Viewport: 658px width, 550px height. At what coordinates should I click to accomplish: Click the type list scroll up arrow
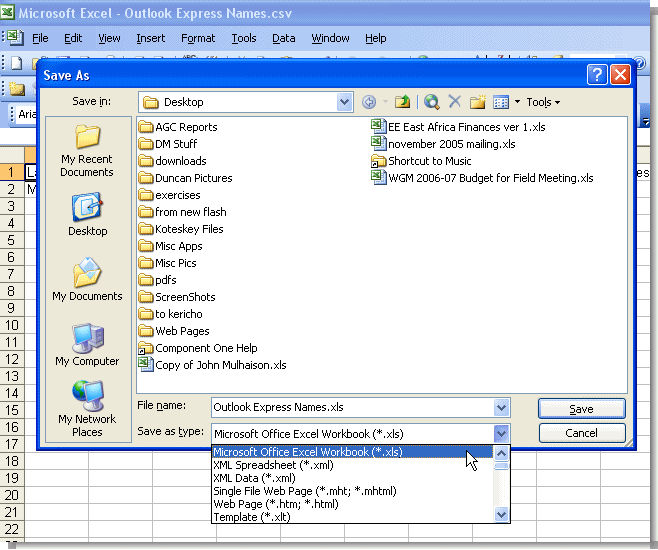tap(501, 453)
